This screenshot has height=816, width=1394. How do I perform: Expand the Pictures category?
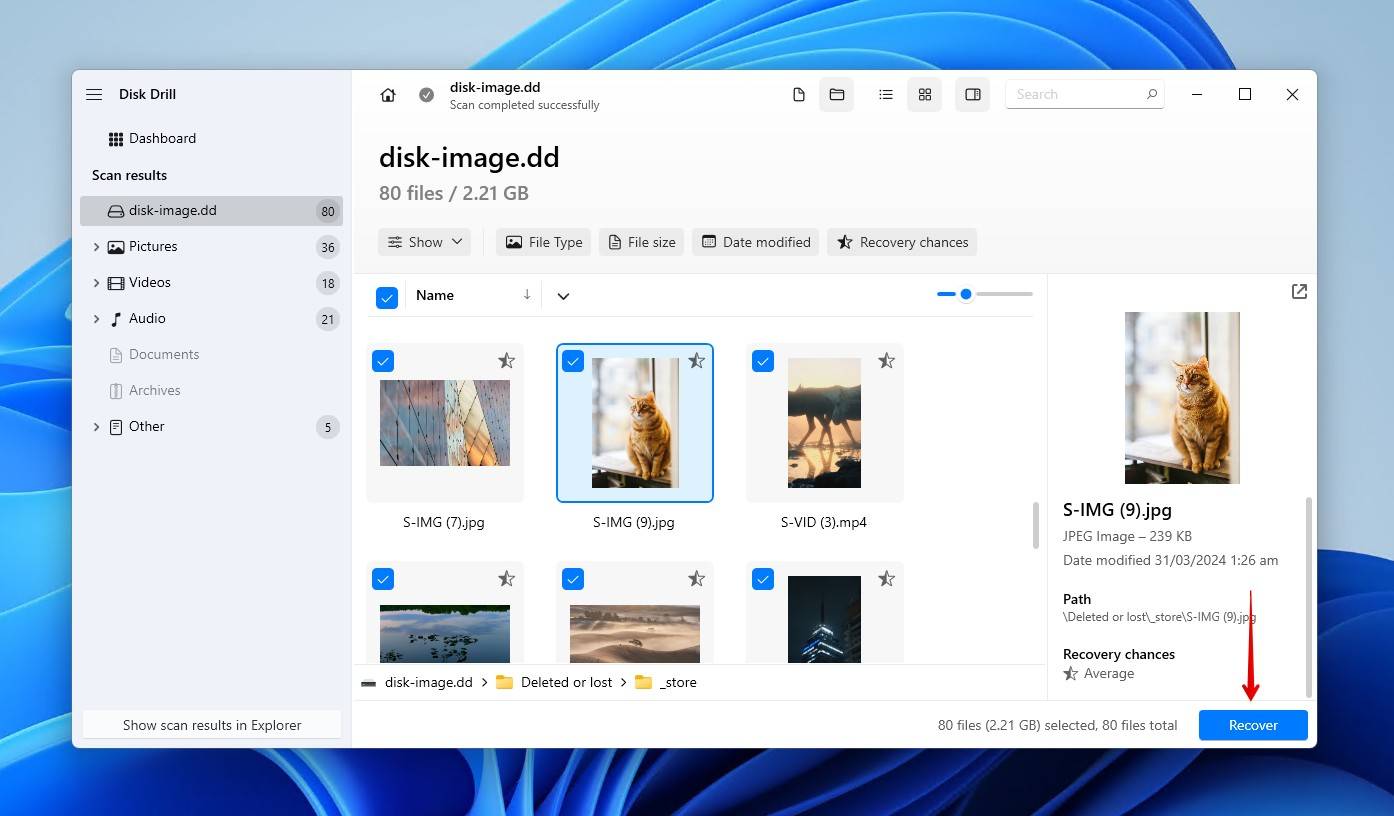tap(96, 247)
